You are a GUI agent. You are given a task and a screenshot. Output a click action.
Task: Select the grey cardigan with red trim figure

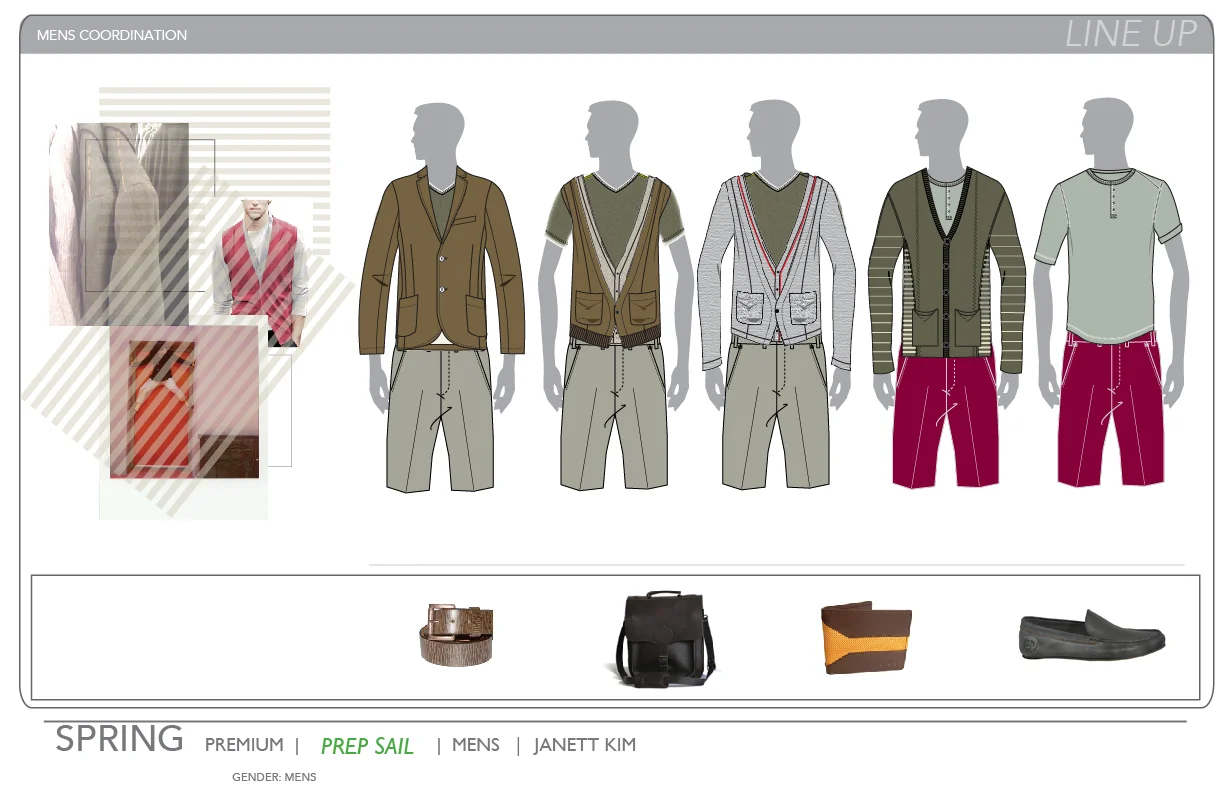pyautogui.click(x=778, y=295)
